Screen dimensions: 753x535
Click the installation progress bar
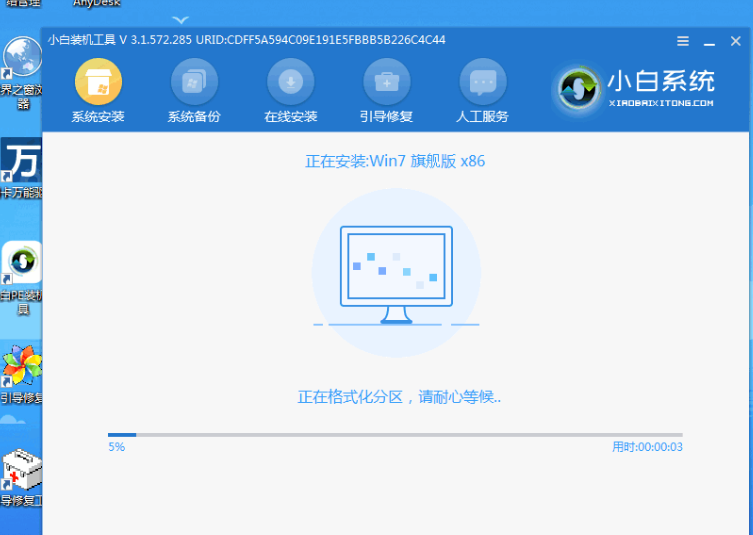click(395, 435)
